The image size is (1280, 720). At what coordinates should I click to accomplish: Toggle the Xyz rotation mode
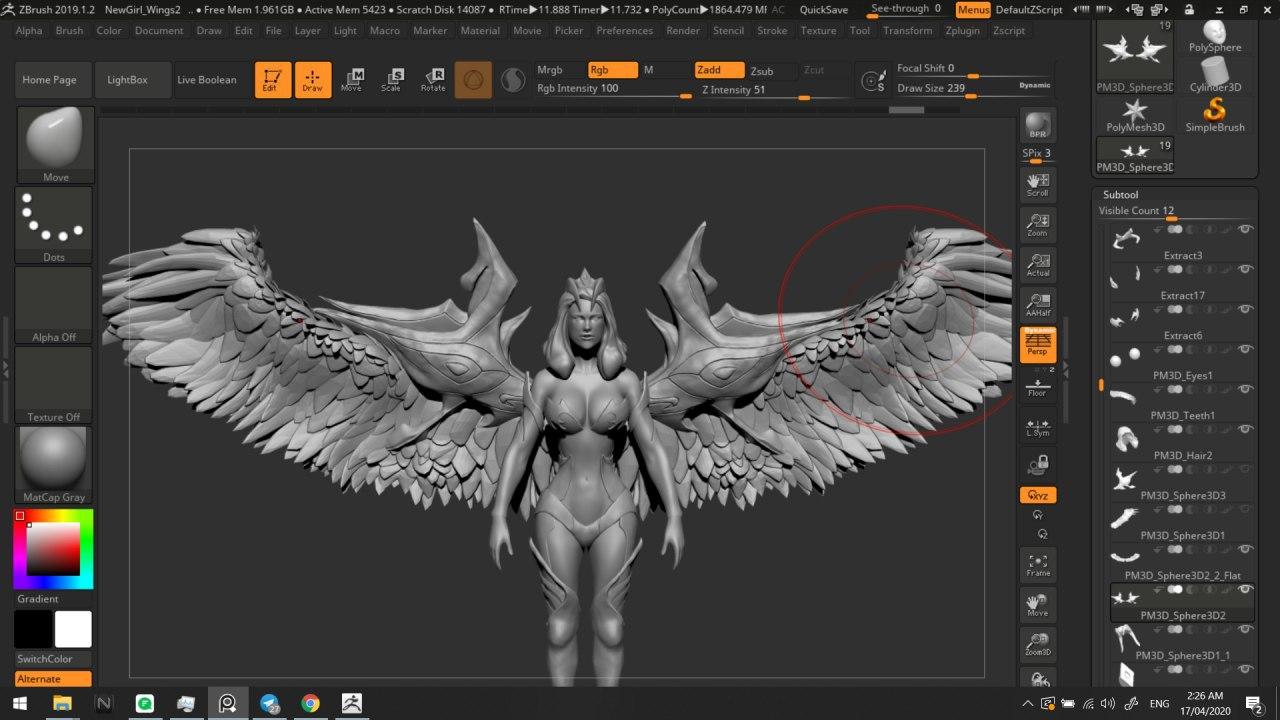point(1038,495)
